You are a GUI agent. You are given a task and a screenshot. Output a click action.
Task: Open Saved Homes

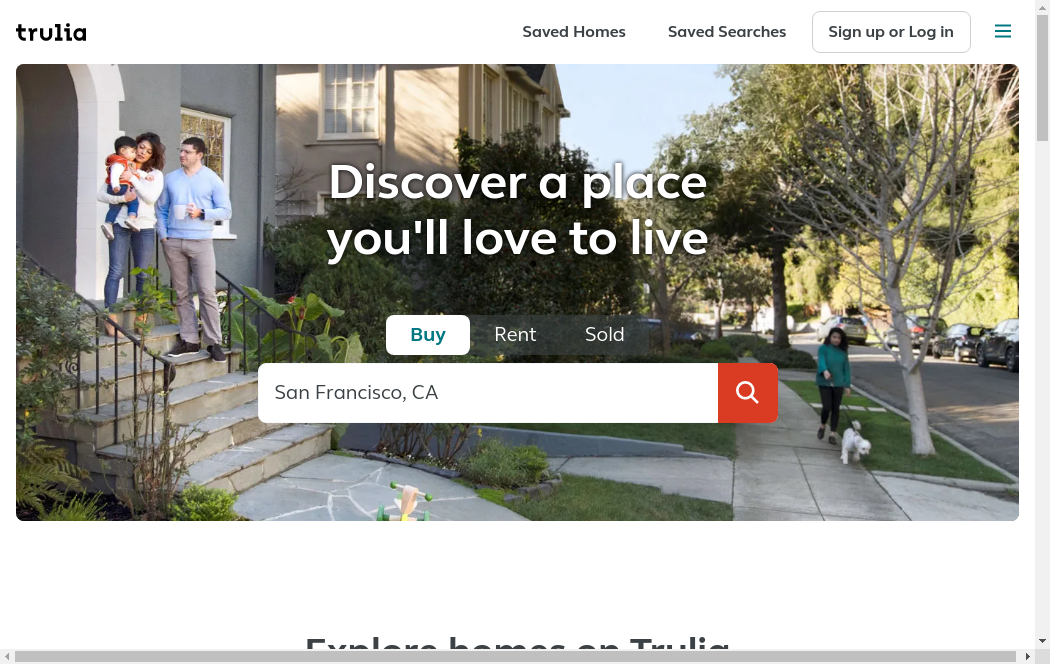[574, 32]
